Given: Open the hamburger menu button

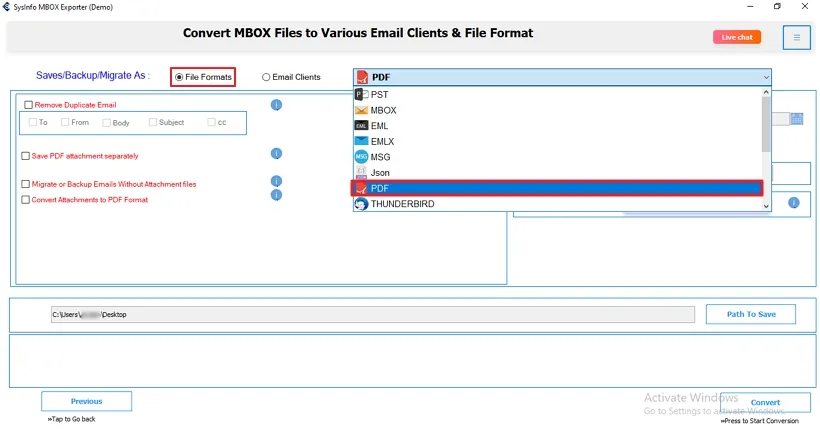Looking at the screenshot, I should 797,38.
